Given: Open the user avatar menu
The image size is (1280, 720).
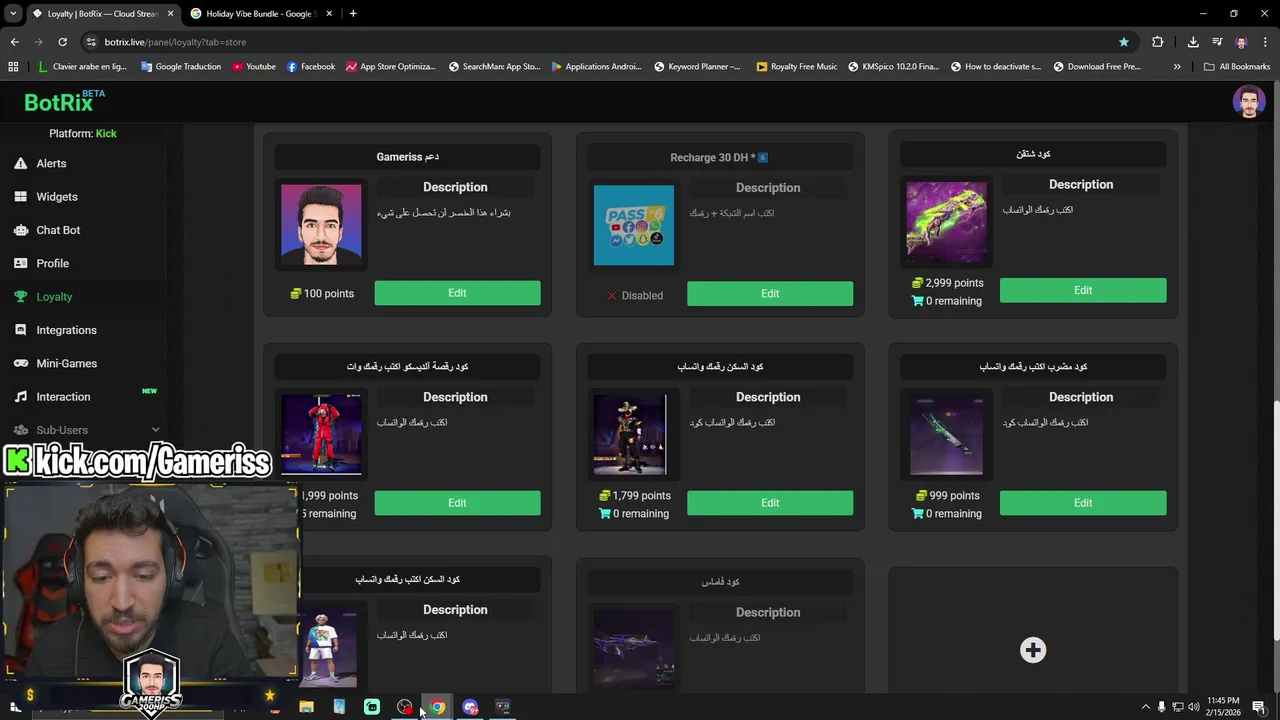Looking at the screenshot, I should (1248, 101).
